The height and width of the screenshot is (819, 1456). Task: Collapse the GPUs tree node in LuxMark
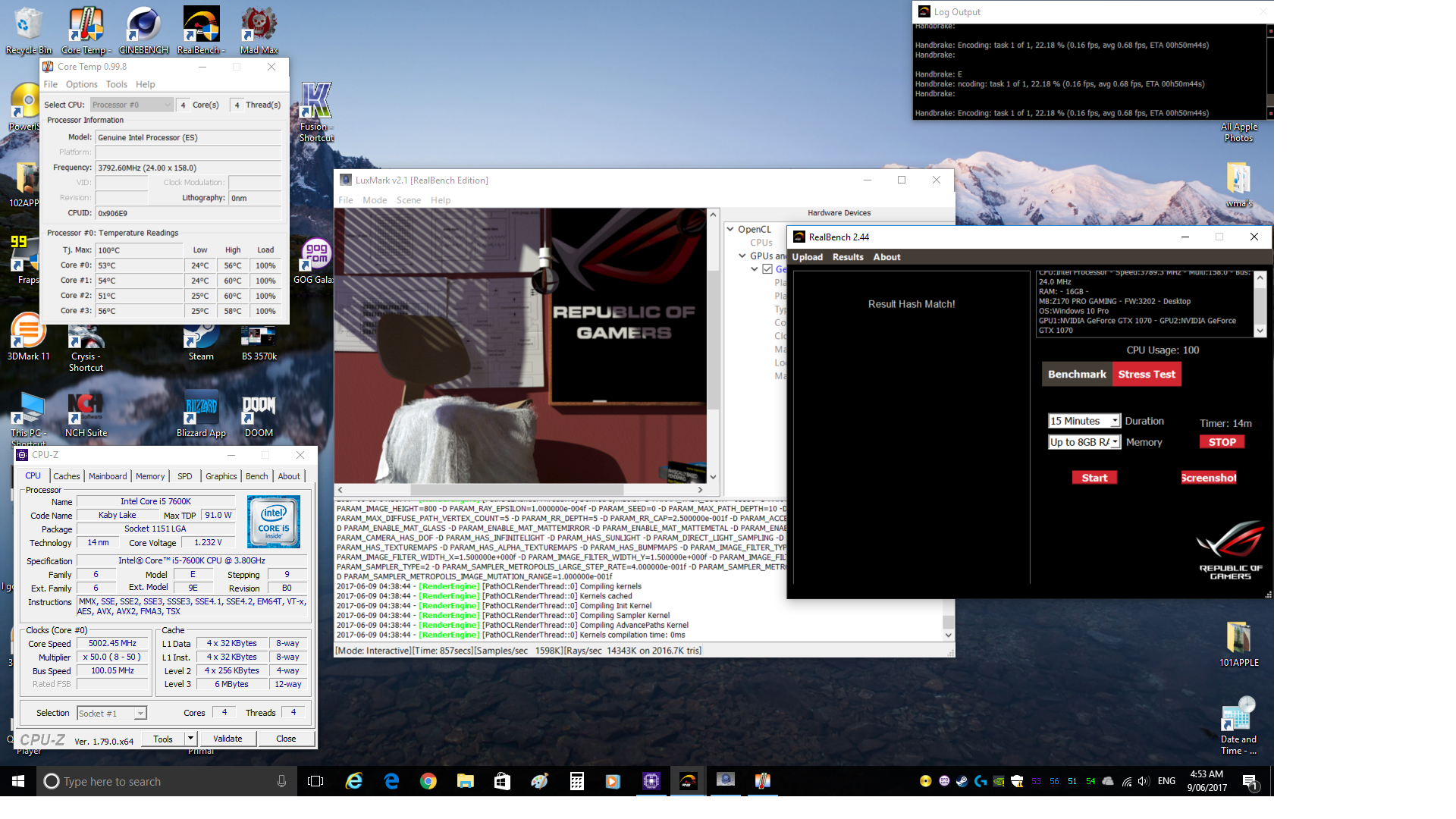click(x=742, y=256)
